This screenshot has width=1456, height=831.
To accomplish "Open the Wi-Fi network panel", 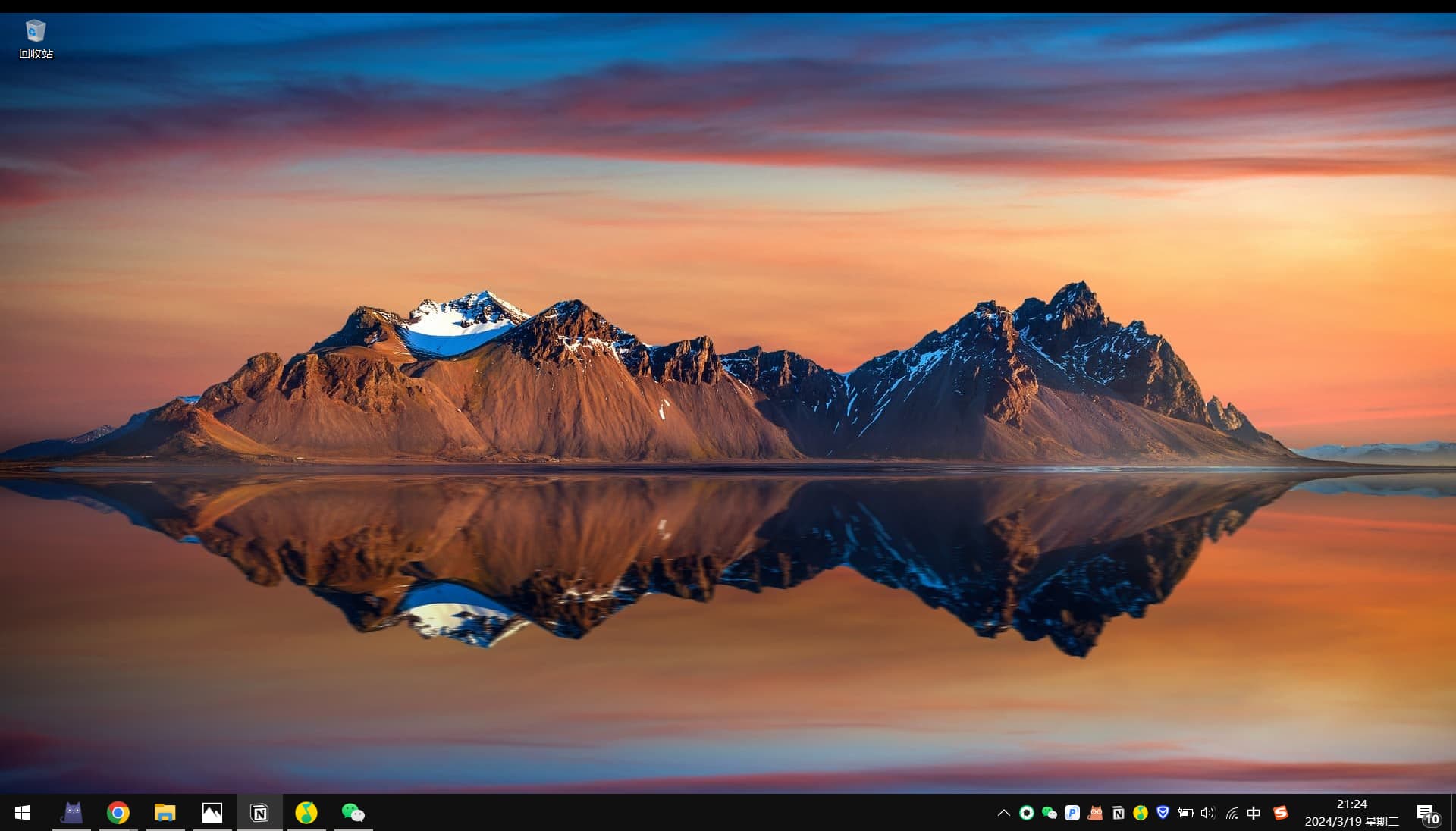I will pyautogui.click(x=1232, y=813).
